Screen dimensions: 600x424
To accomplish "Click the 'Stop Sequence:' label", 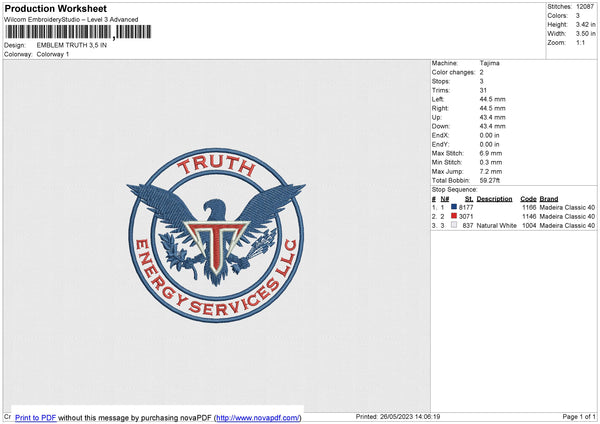I will click(455, 189).
